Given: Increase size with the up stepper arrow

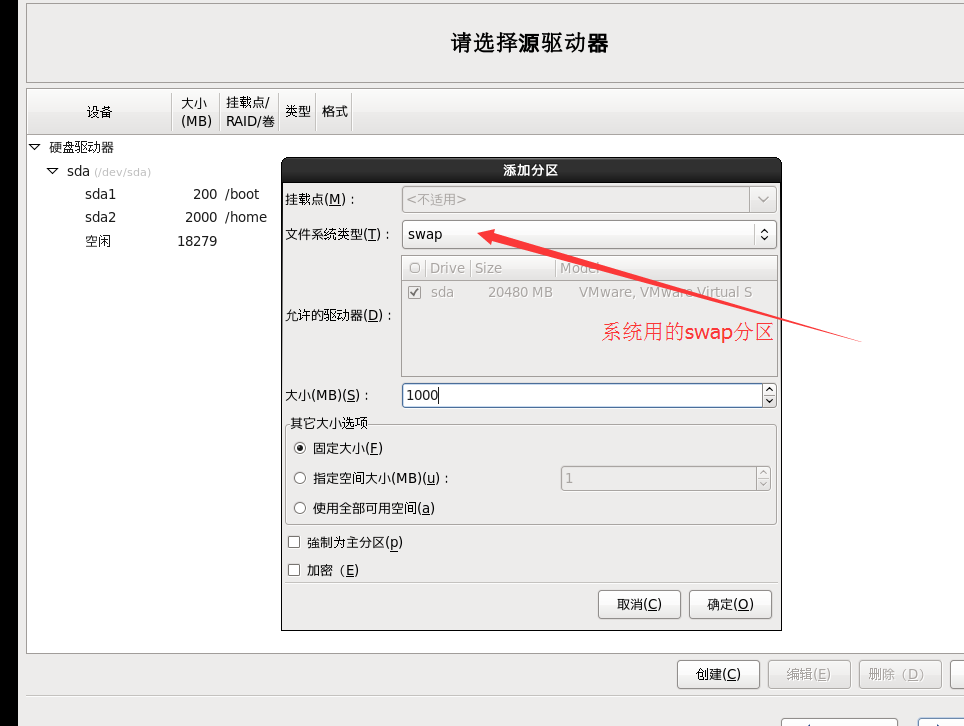Looking at the screenshot, I should coord(769,389).
